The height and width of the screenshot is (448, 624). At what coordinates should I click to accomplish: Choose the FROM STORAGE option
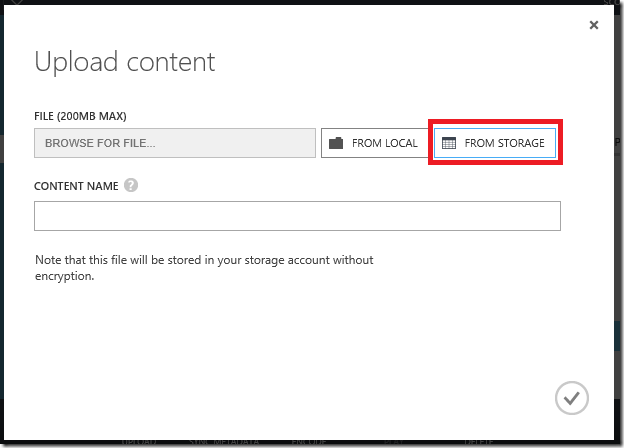point(495,143)
